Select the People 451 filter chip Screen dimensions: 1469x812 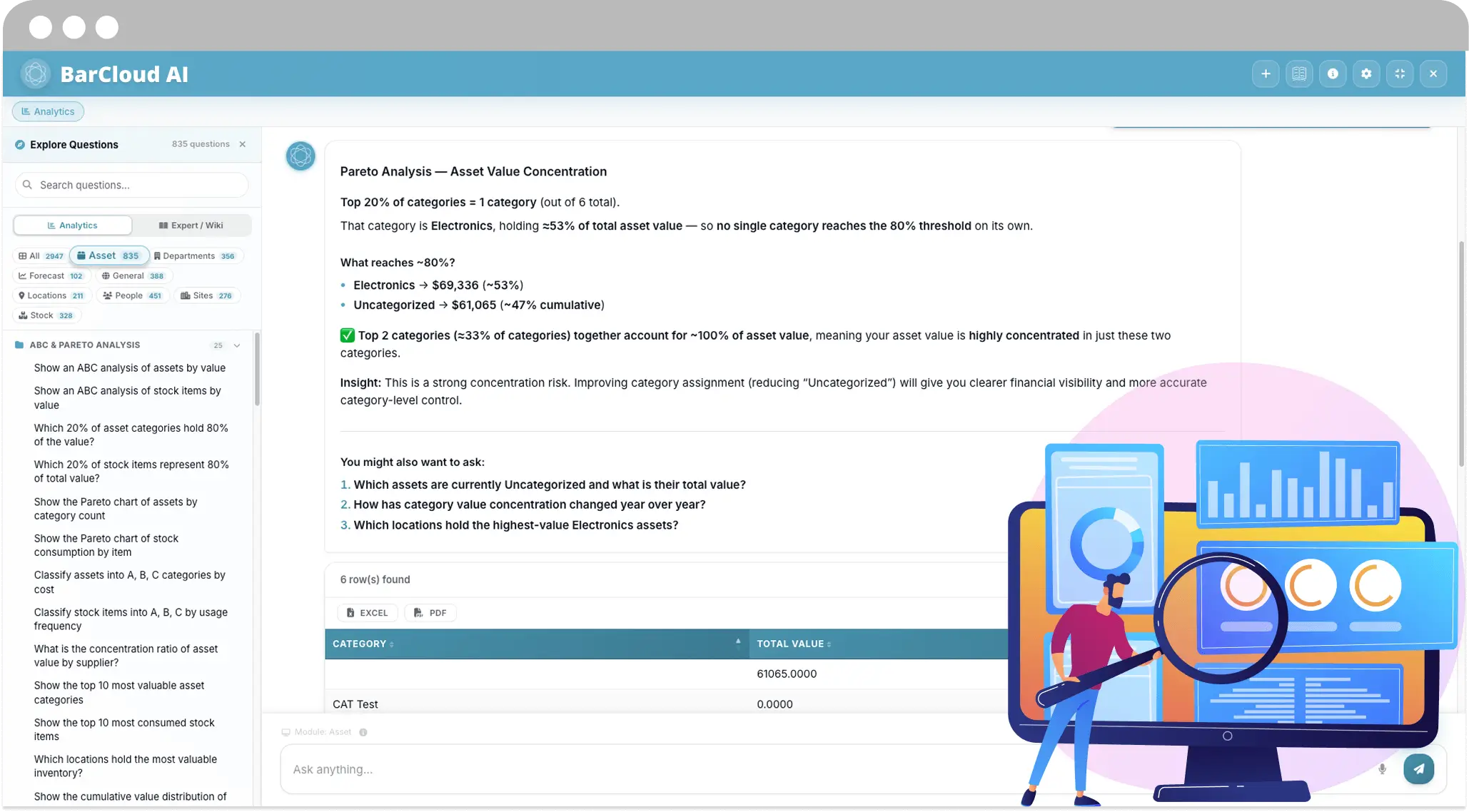click(133, 296)
